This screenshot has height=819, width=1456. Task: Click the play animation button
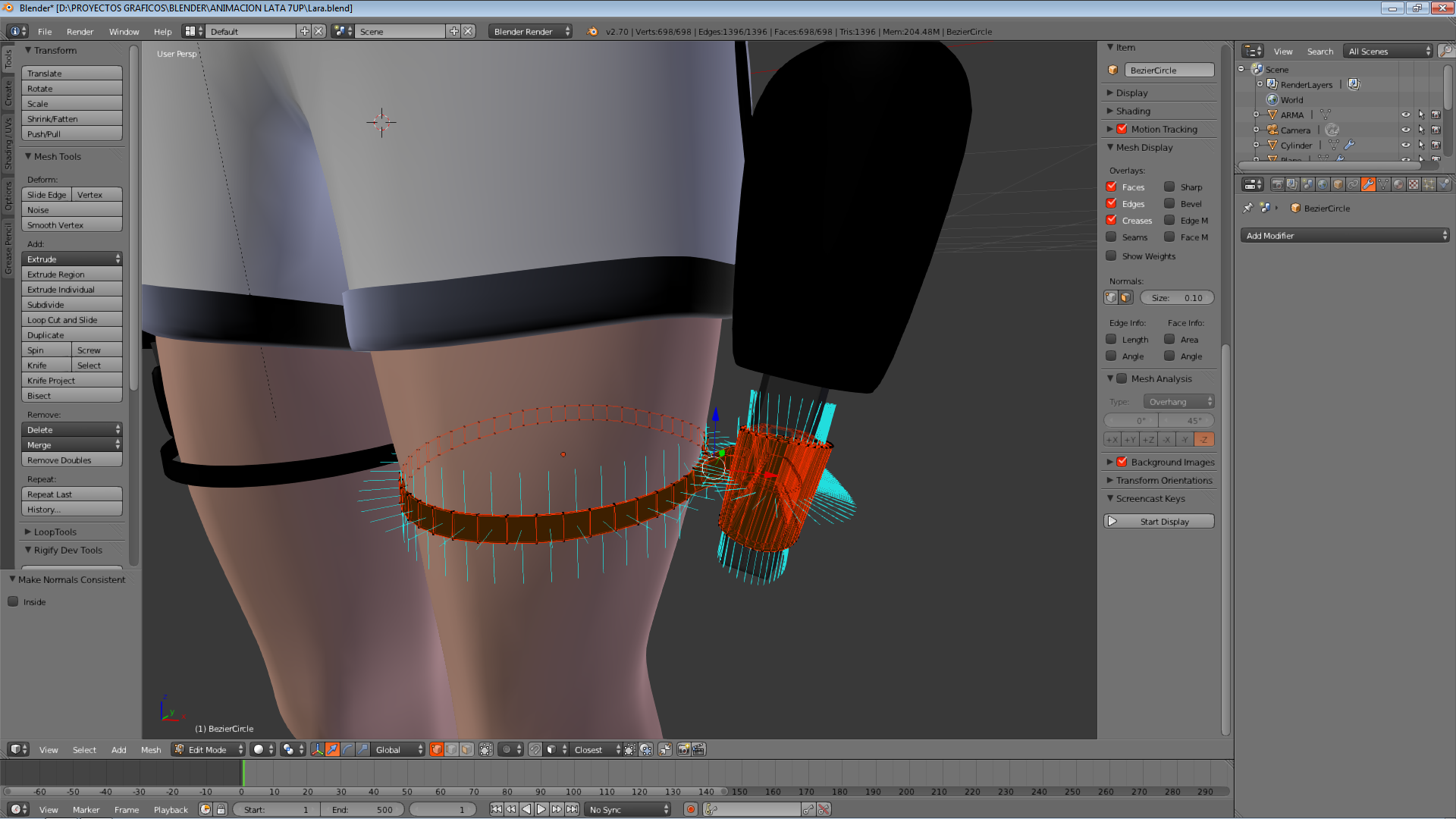pyautogui.click(x=541, y=809)
